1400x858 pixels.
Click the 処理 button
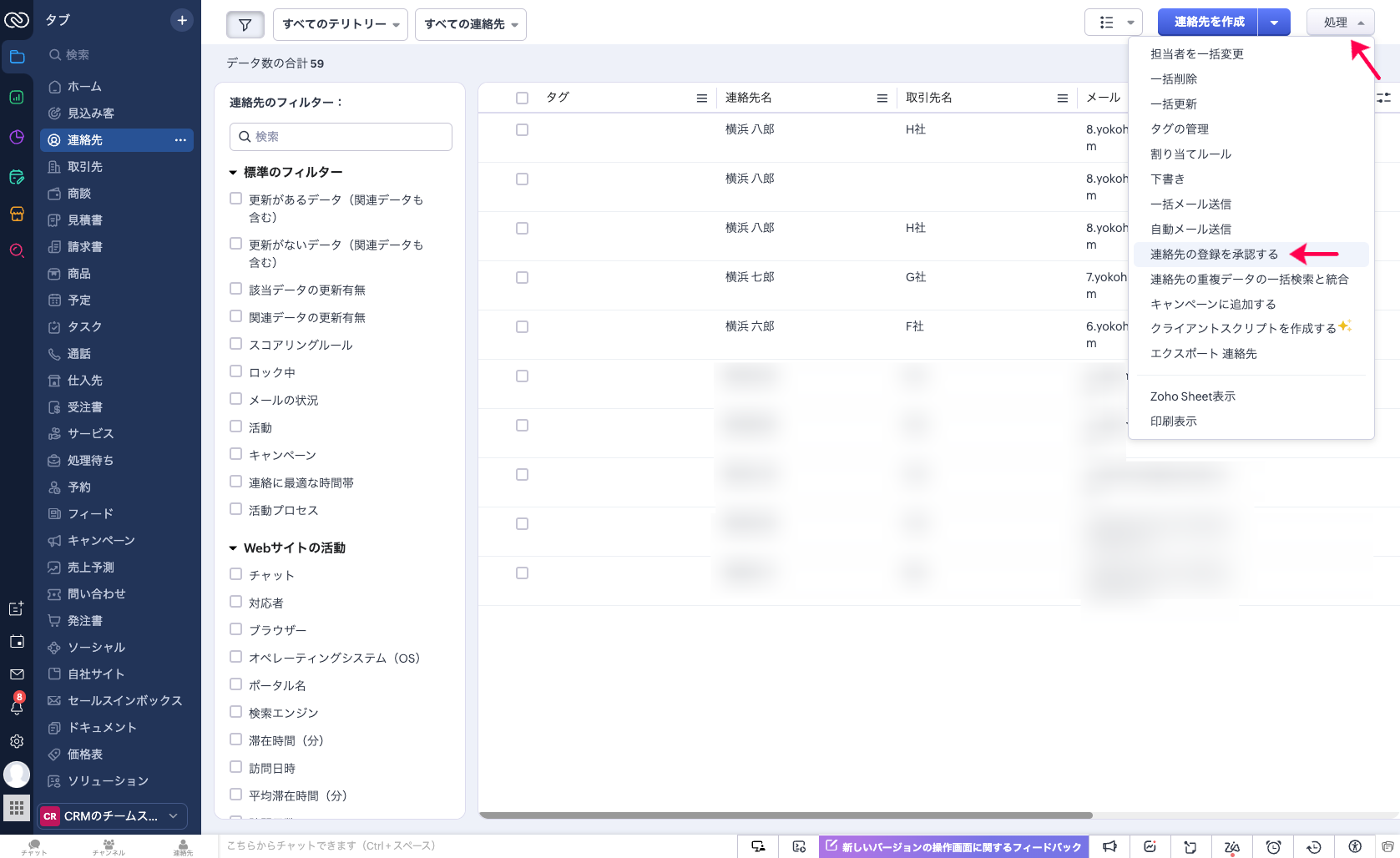1339,23
